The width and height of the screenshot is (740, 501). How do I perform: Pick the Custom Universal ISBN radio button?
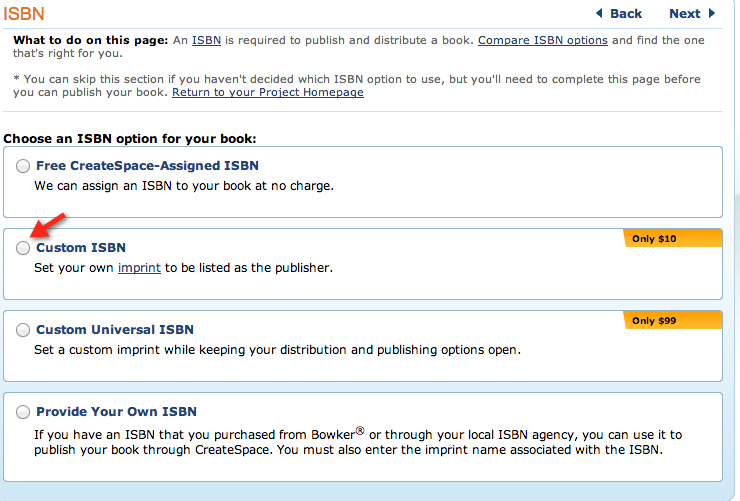pyautogui.click(x=23, y=330)
